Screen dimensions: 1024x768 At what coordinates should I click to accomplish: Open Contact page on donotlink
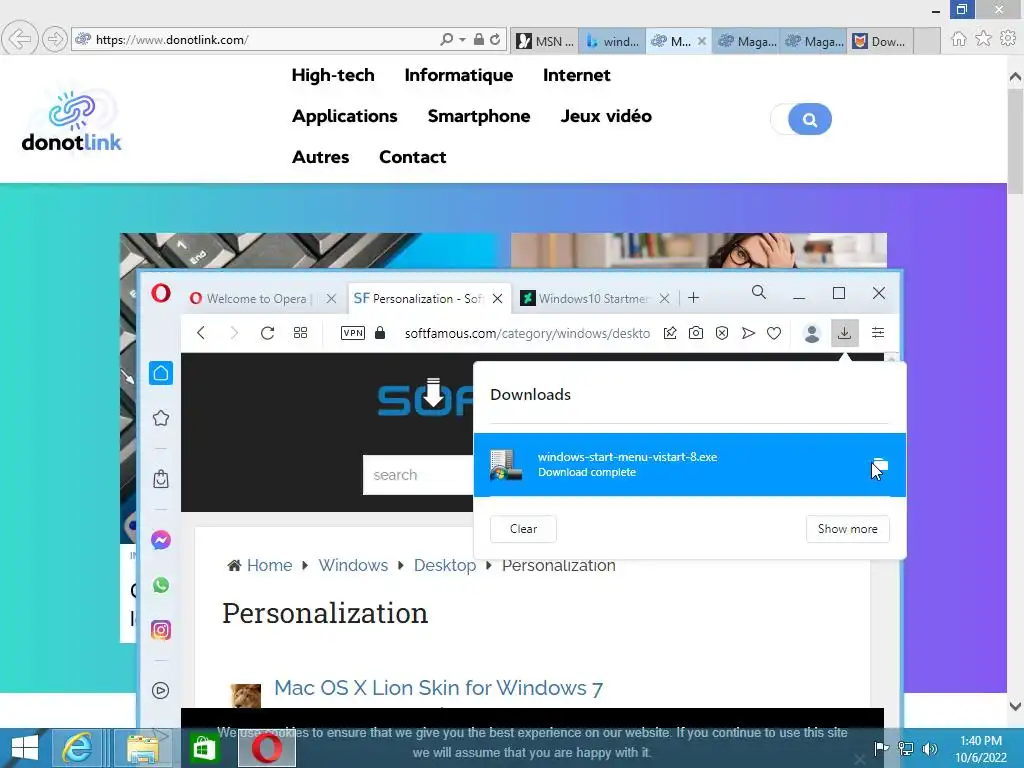(x=413, y=157)
